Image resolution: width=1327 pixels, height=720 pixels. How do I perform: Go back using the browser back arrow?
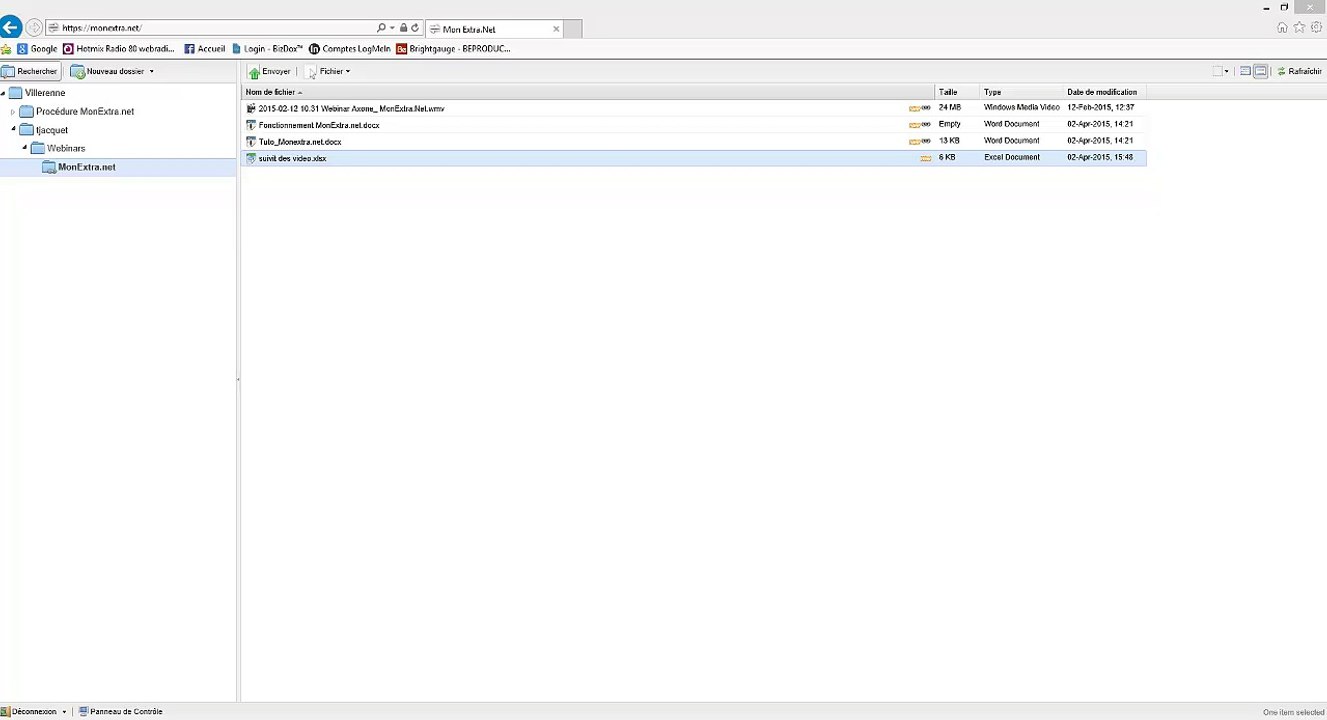tap(11, 28)
